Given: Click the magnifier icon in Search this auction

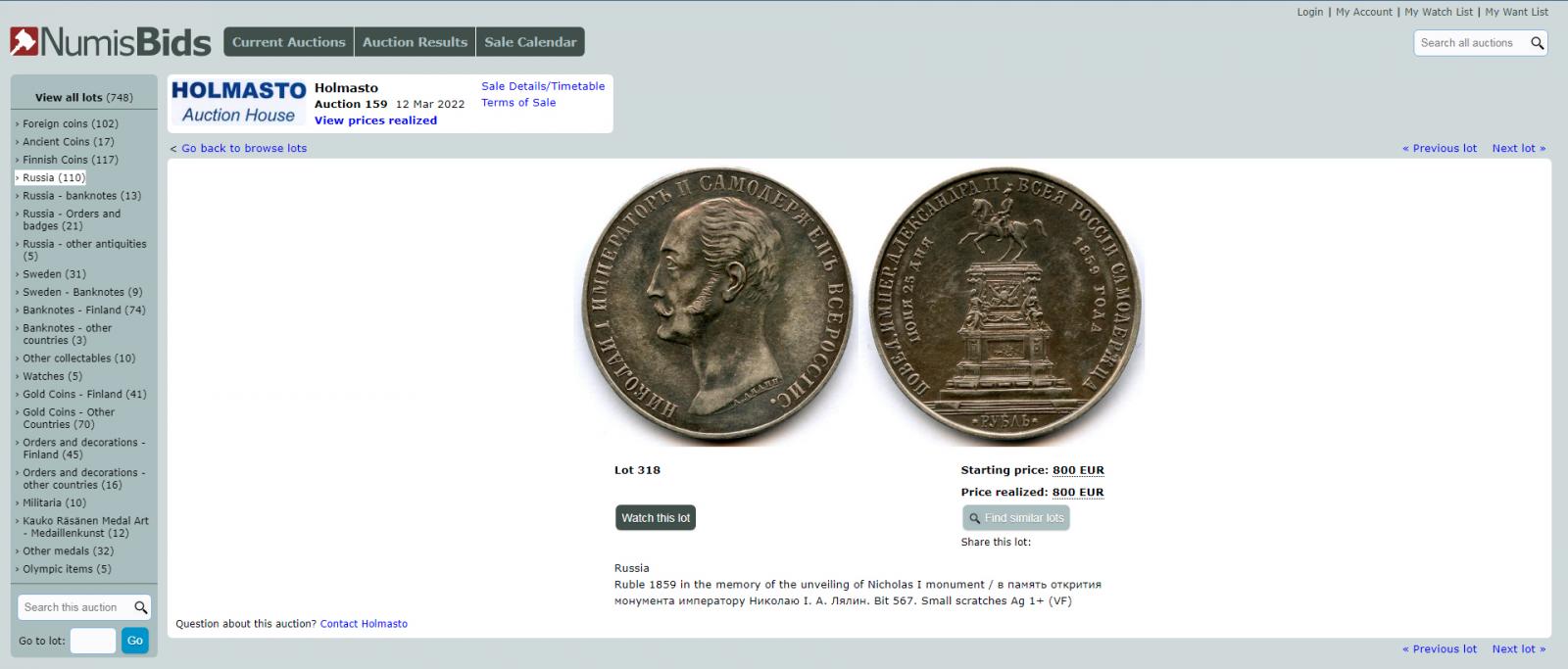Looking at the screenshot, I should click(140, 607).
